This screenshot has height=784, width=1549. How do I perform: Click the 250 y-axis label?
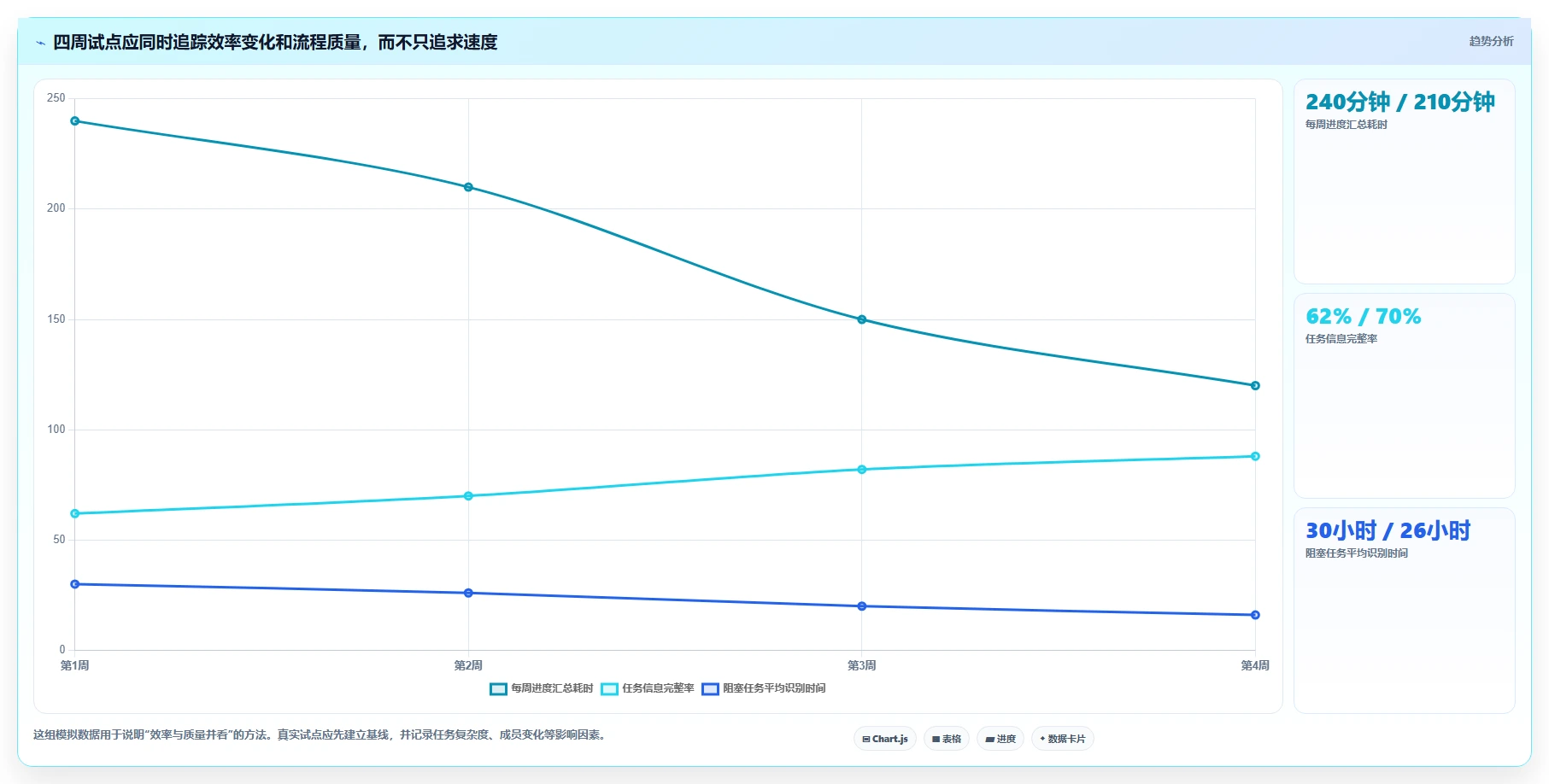(56, 98)
